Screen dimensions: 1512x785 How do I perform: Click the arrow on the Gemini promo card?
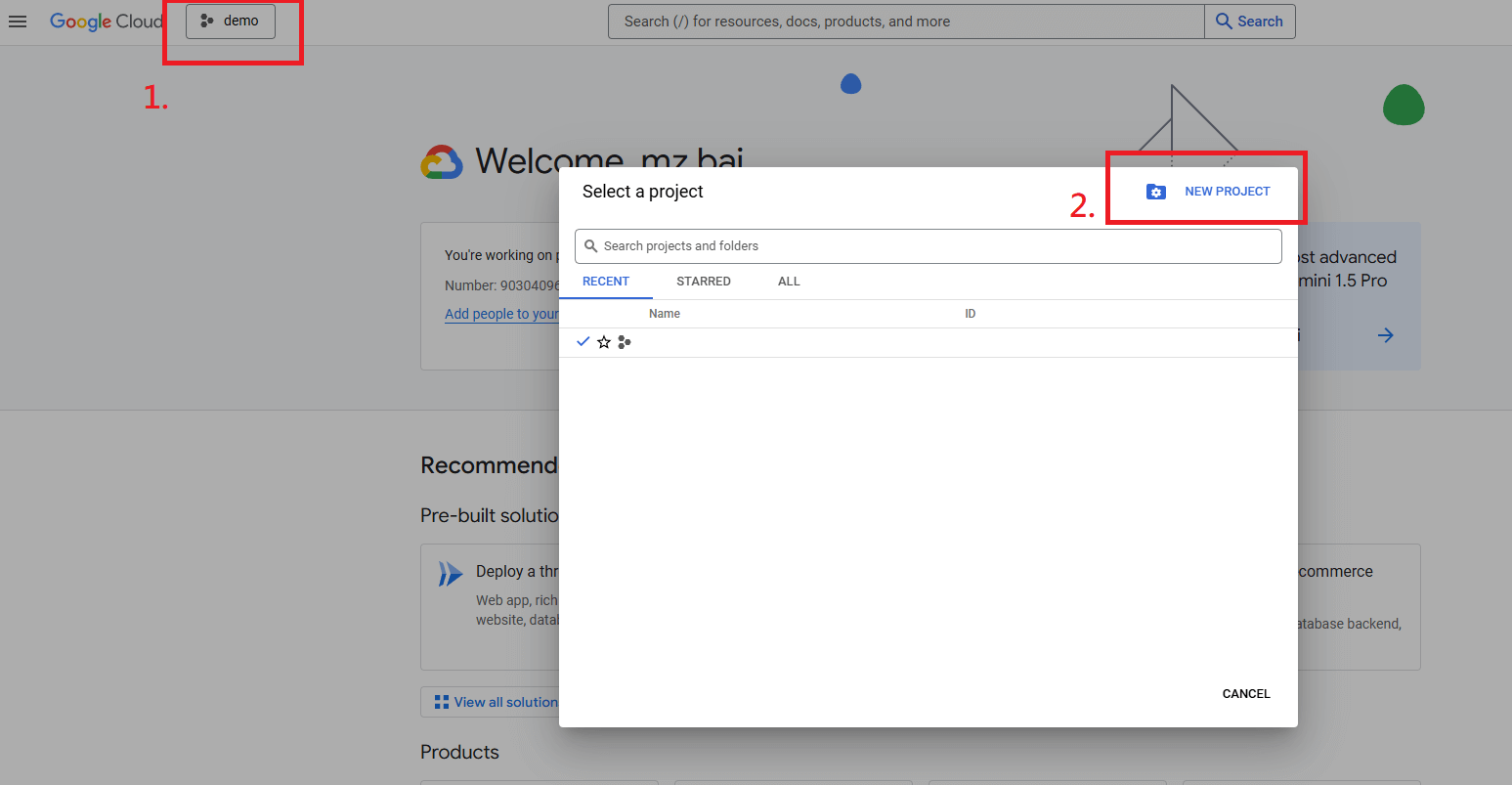click(1386, 335)
